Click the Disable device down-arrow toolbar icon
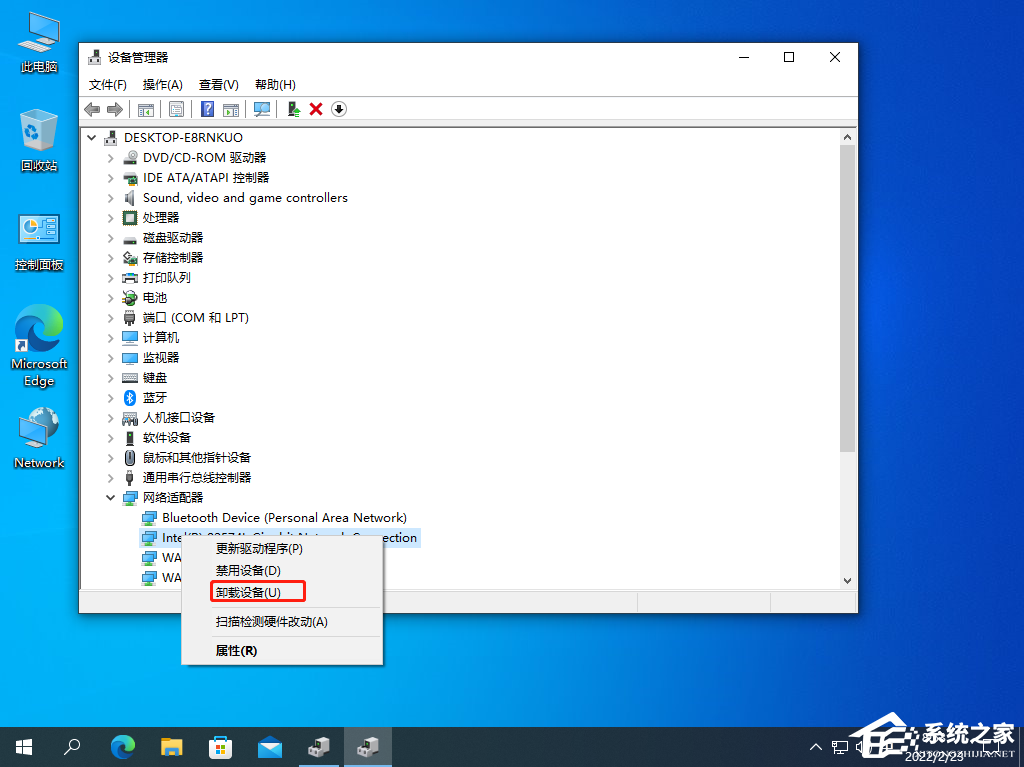This screenshot has width=1024, height=767. click(339, 109)
